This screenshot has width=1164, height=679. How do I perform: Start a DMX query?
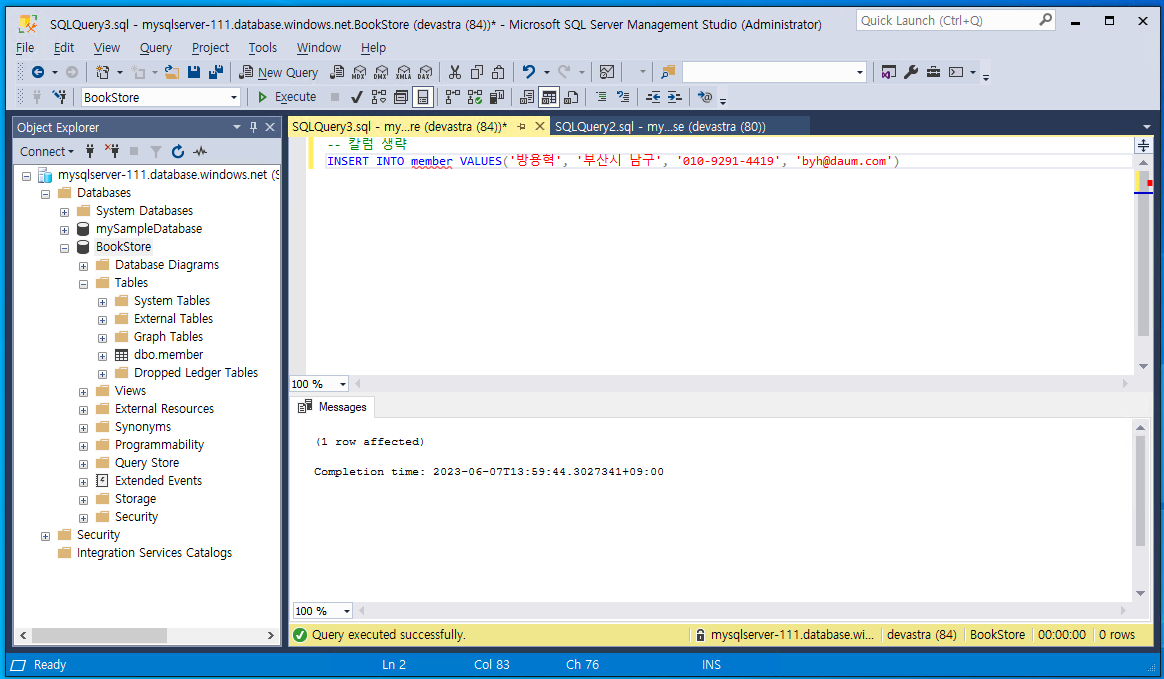pos(381,72)
